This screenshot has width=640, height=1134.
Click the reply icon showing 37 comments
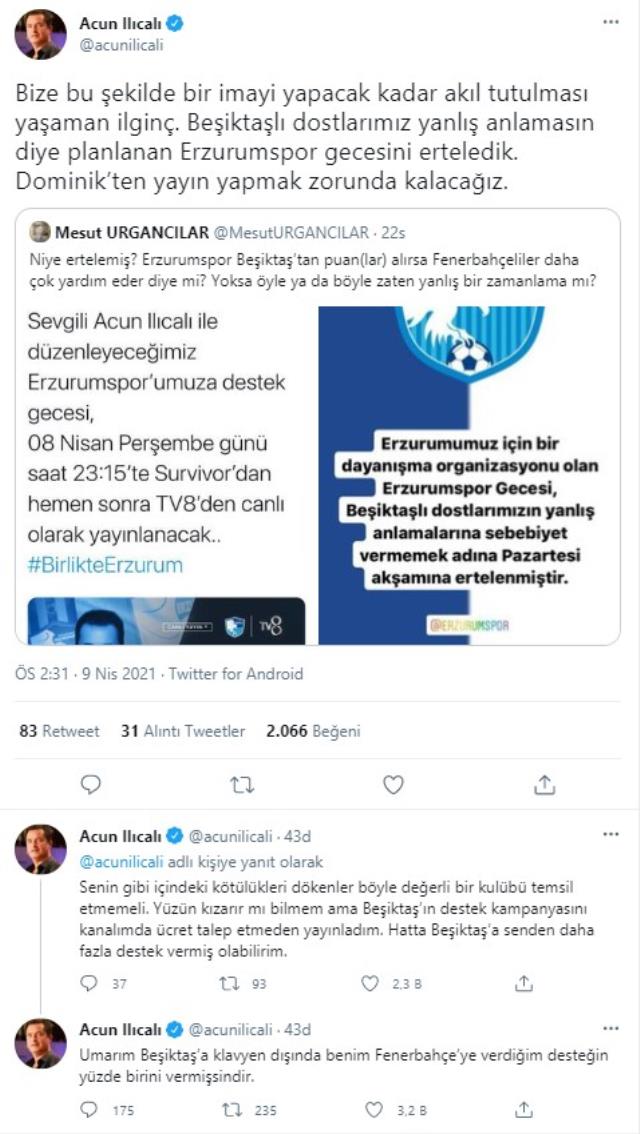(x=89, y=984)
